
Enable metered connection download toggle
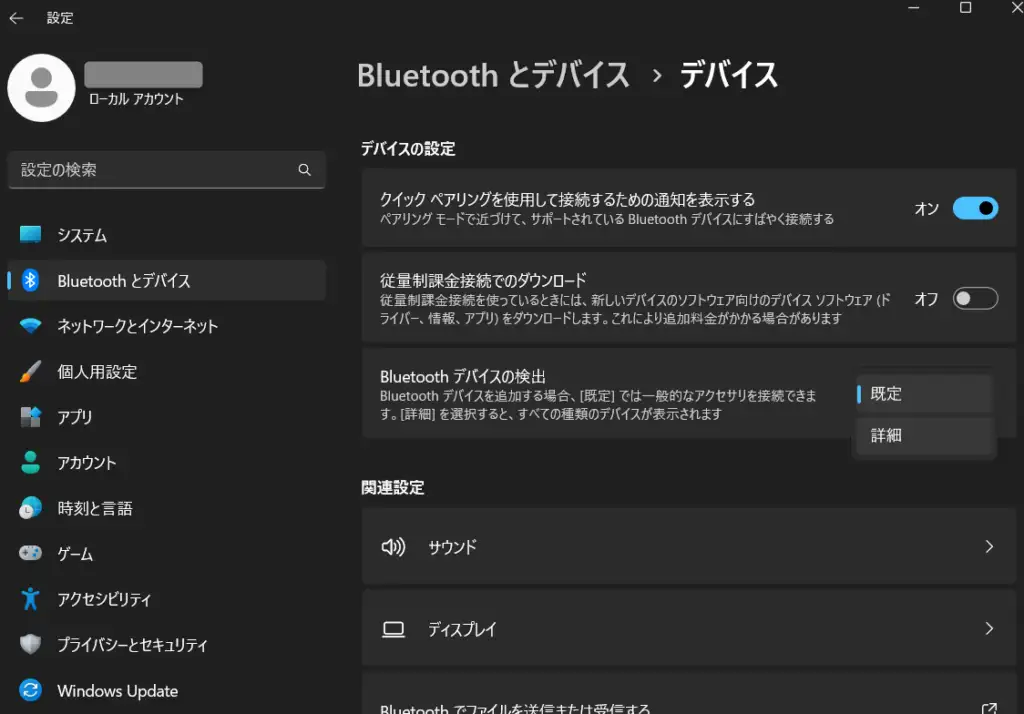tap(975, 299)
